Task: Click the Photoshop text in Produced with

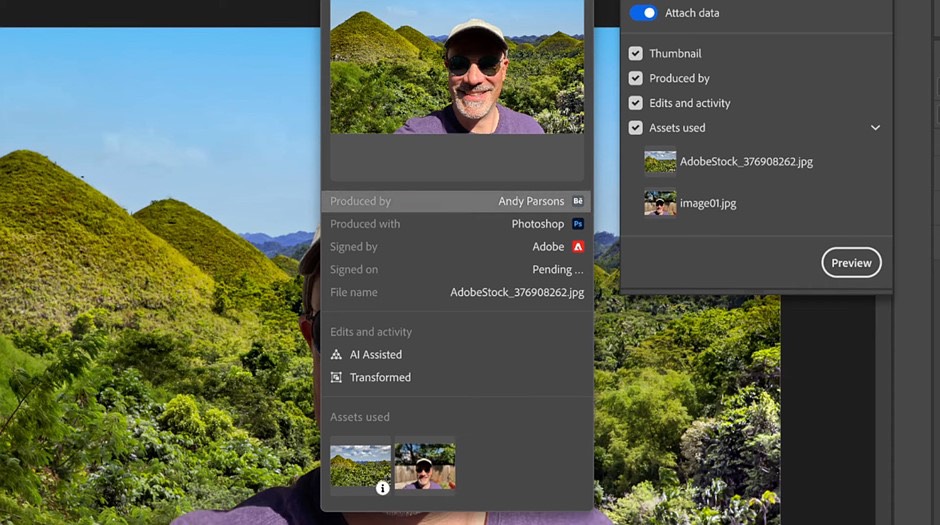Action: 538,224
